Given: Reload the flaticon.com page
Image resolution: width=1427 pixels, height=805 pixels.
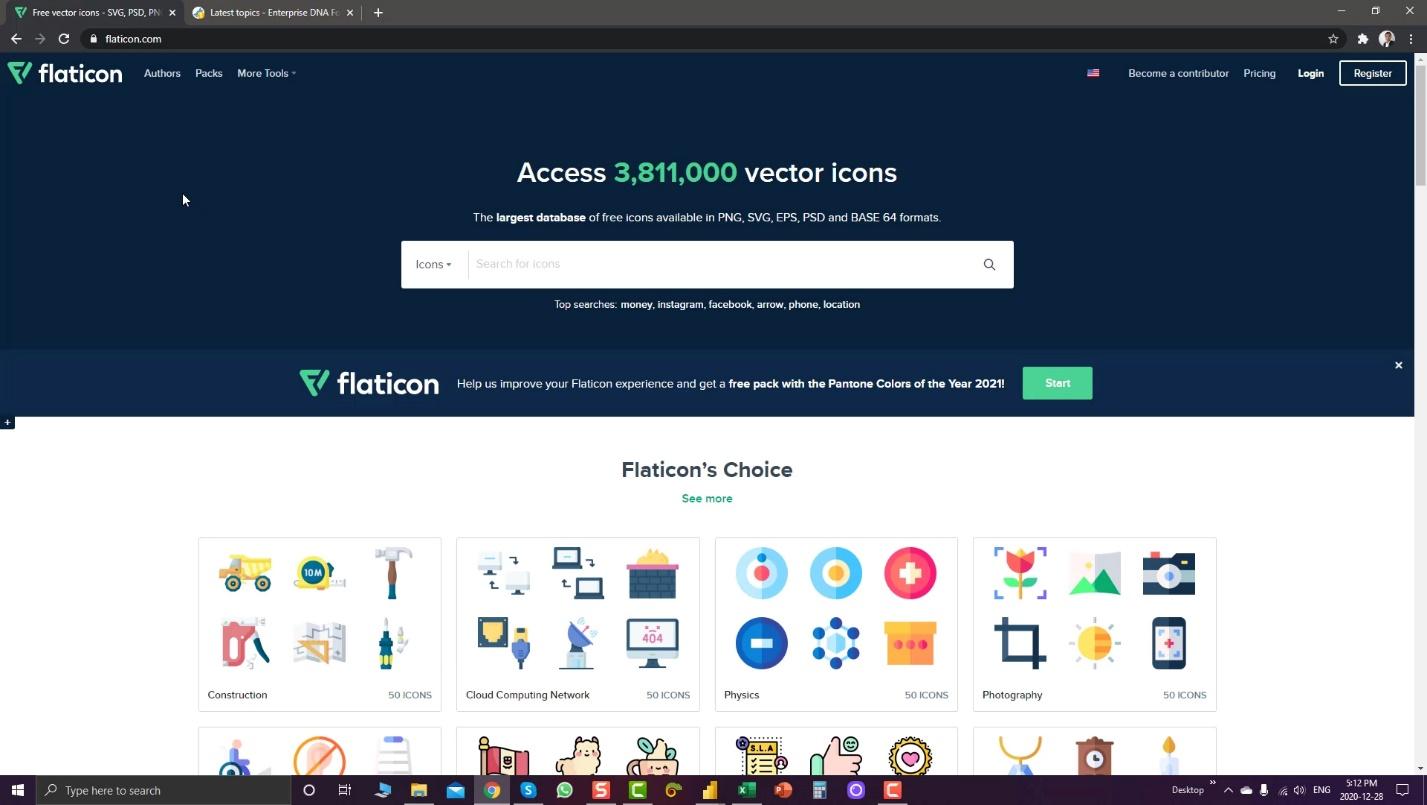Looking at the screenshot, I should (x=64, y=39).
